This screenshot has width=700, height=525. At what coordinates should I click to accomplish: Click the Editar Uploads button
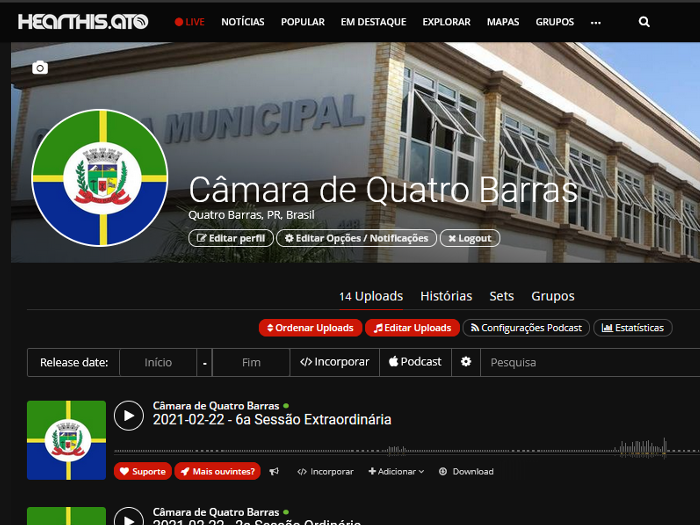pos(412,328)
